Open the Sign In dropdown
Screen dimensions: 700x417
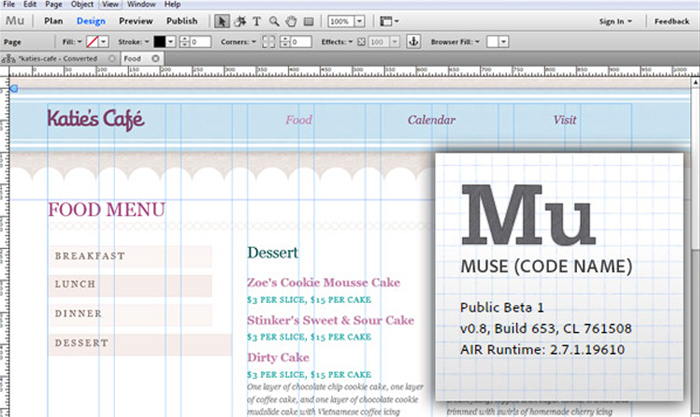click(616, 21)
